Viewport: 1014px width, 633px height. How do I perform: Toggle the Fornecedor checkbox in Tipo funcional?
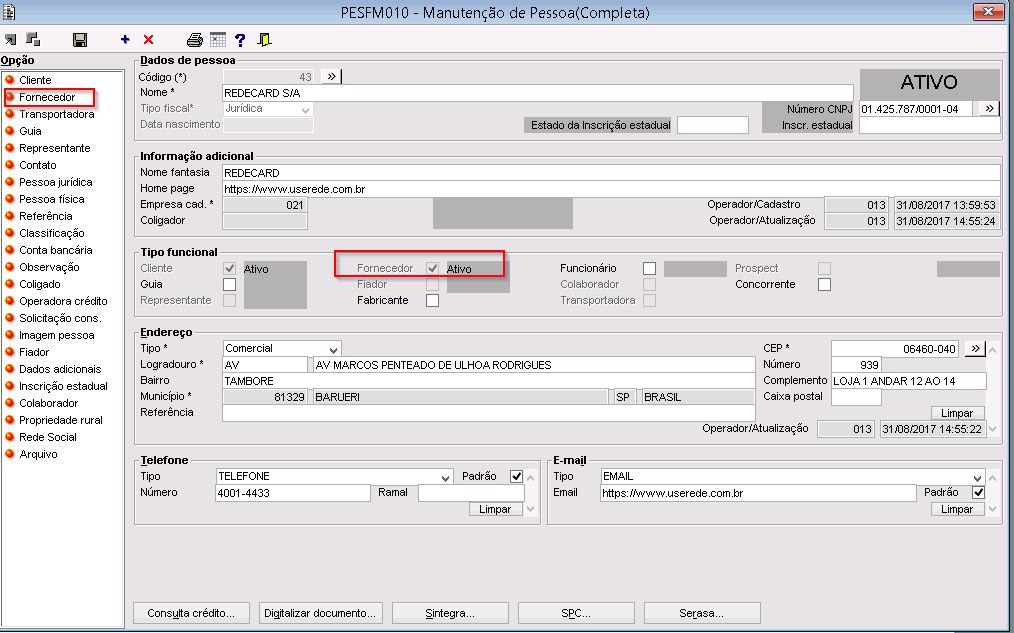pos(433,268)
